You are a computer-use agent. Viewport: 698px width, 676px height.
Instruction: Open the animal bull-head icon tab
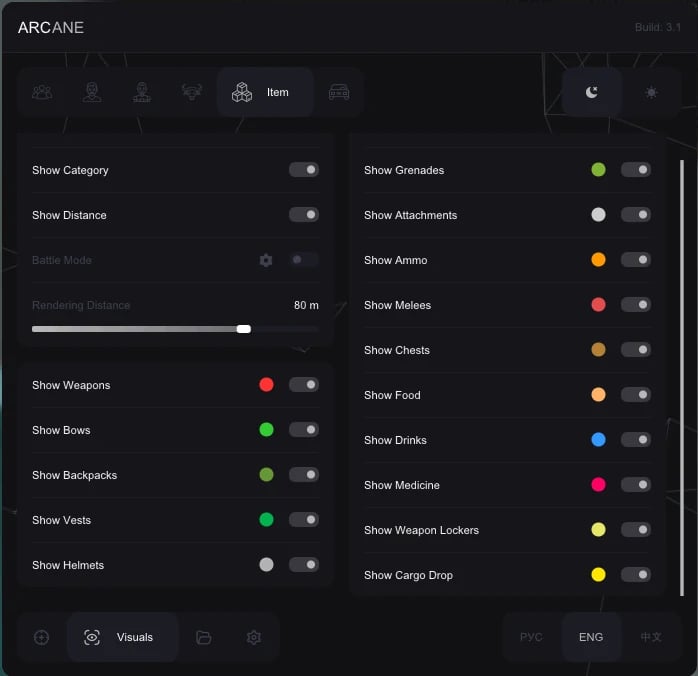(x=192, y=92)
